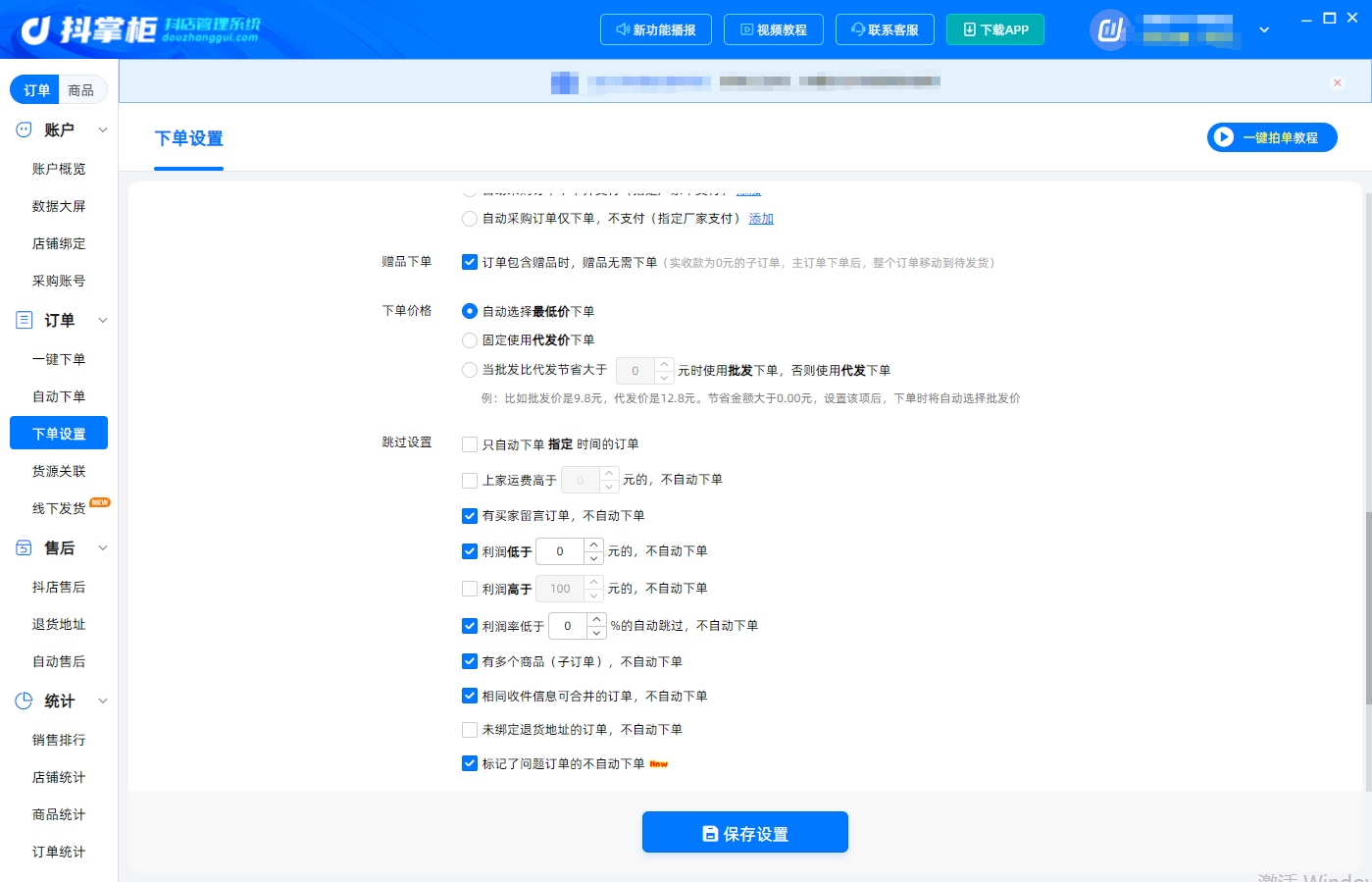Viewport: 1372px width, 882px height.
Task: Enable 只自动下单指定时间的订单 checkbox
Action: coord(470,444)
